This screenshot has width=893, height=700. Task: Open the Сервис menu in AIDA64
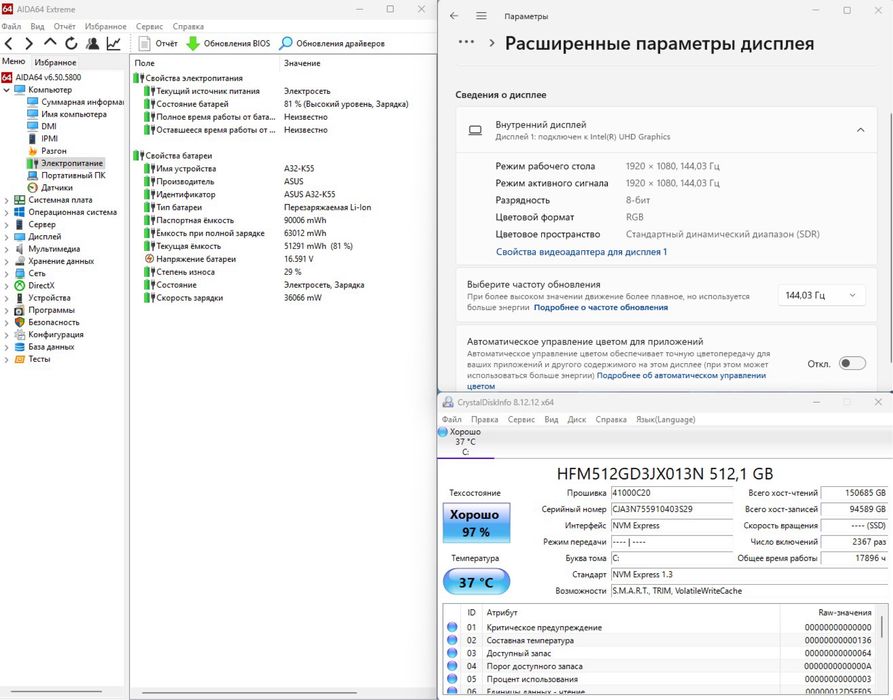(x=149, y=26)
